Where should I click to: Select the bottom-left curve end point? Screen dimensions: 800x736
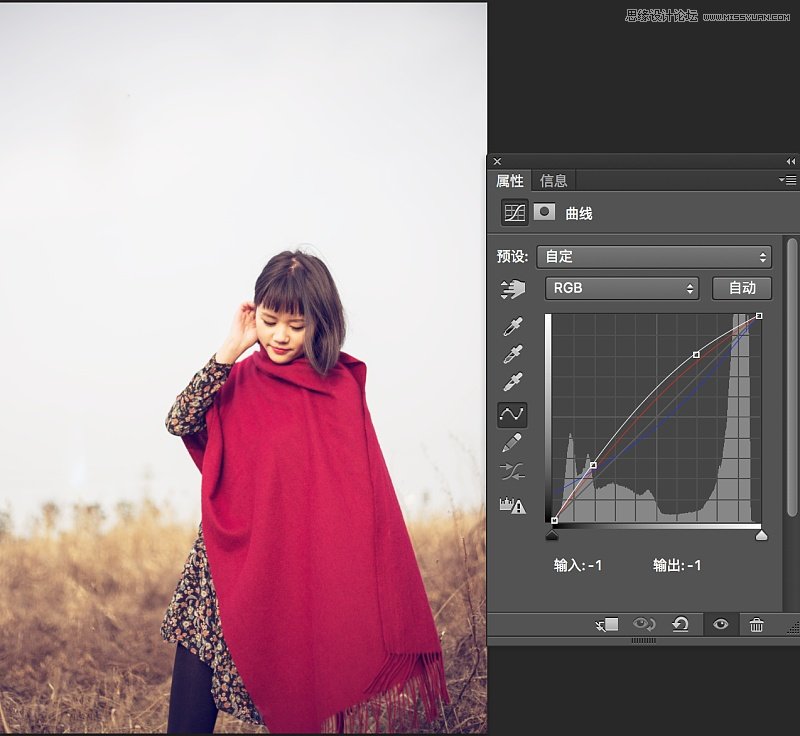point(555,520)
